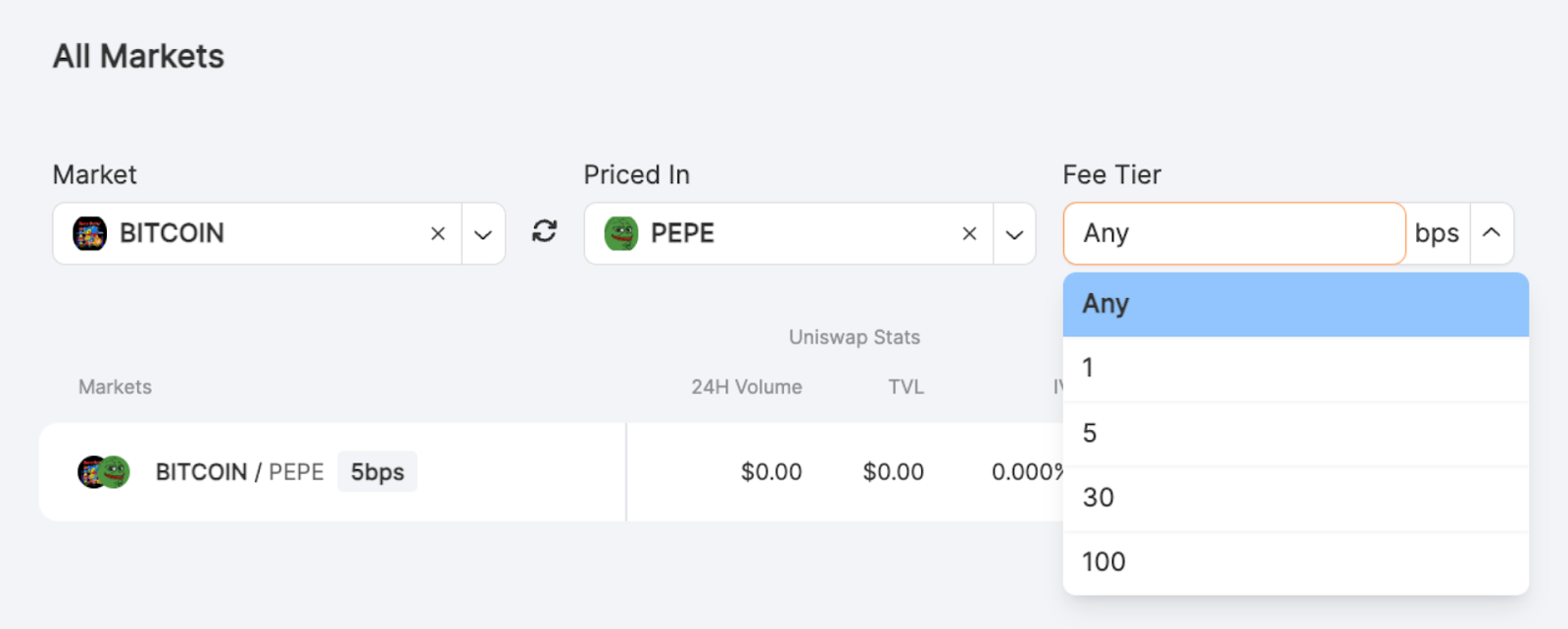Choose the 30 bps fee tier option

1296,498
